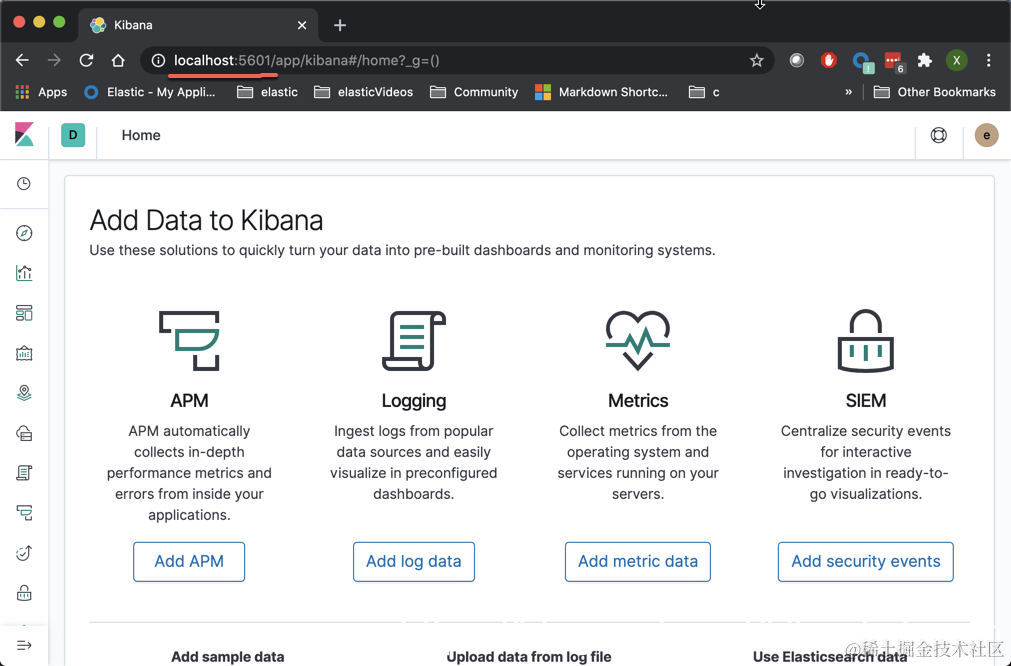Open Chrome three-dot menu

point(988,61)
